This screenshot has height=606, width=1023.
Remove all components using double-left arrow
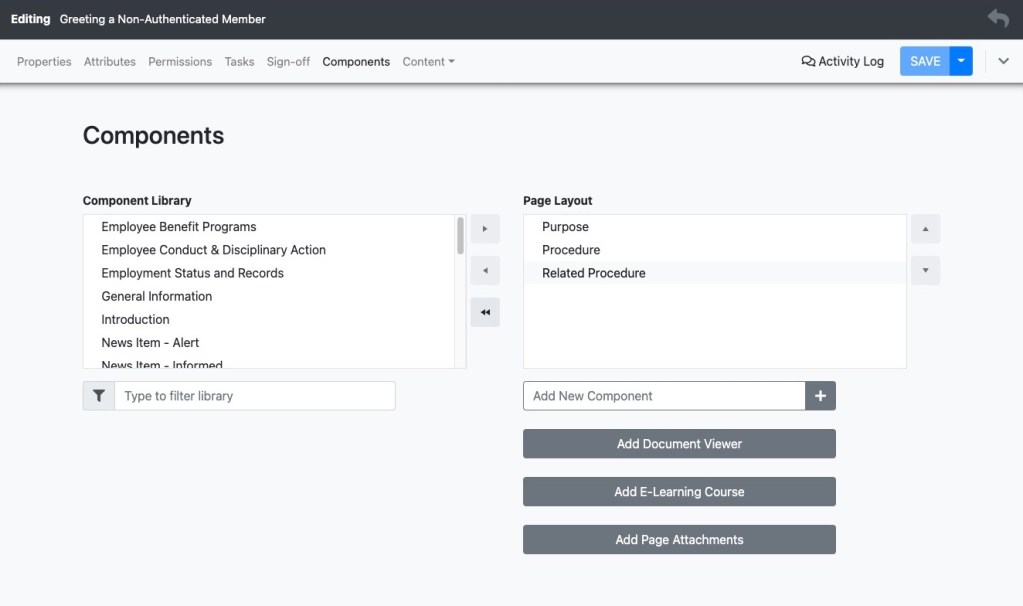click(484, 312)
